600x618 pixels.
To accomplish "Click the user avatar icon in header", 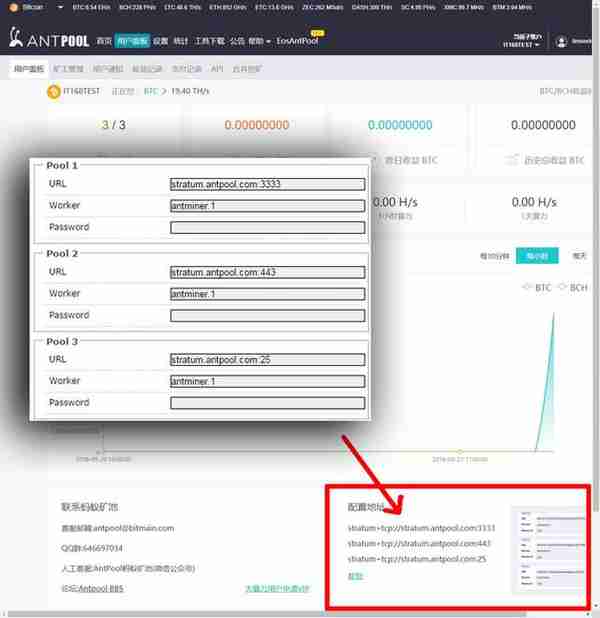I will coord(561,41).
